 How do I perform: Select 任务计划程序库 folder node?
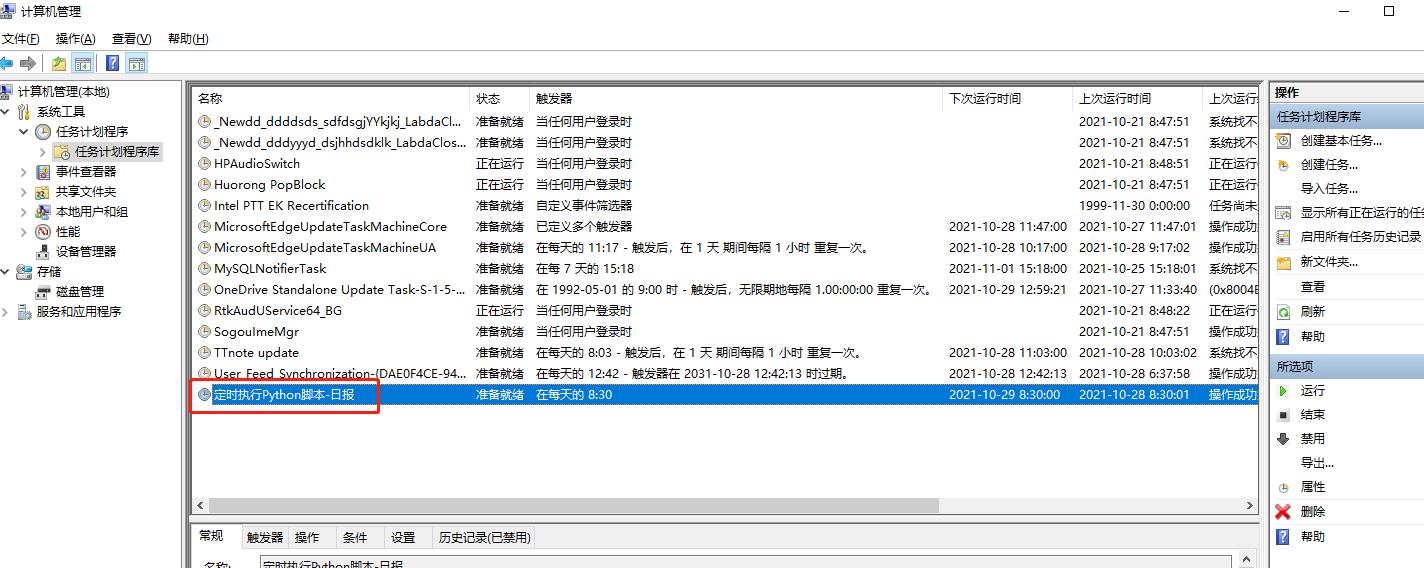[116, 152]
